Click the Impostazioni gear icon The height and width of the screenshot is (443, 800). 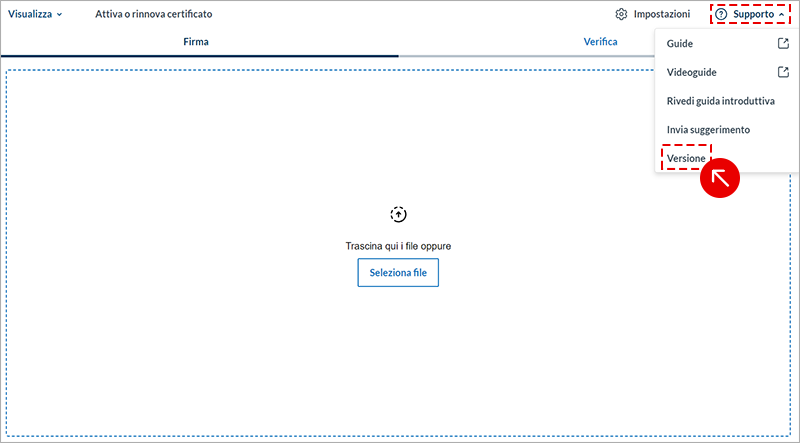click(621, 15)
